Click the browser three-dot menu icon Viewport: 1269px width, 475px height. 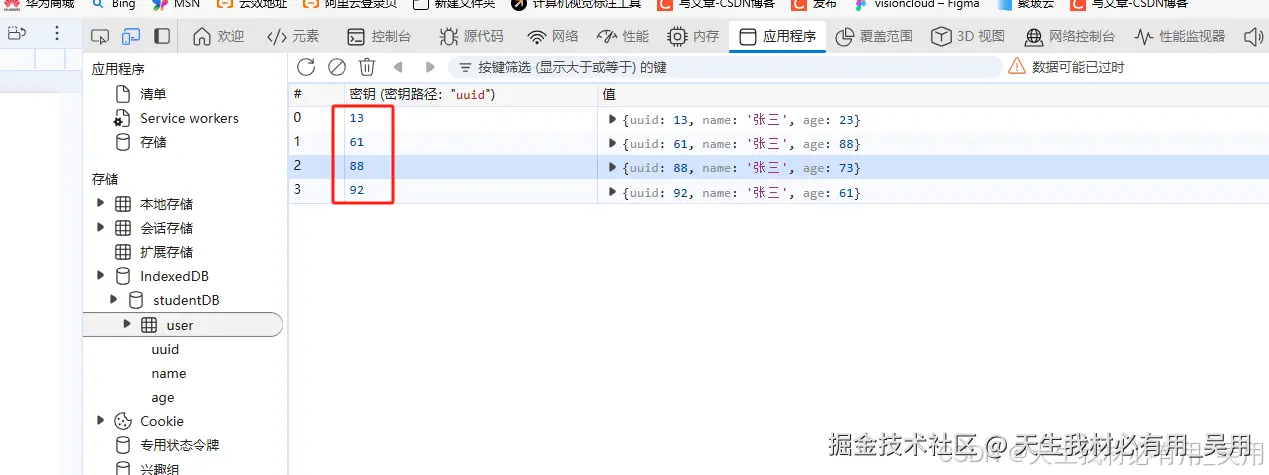[56, 34]
